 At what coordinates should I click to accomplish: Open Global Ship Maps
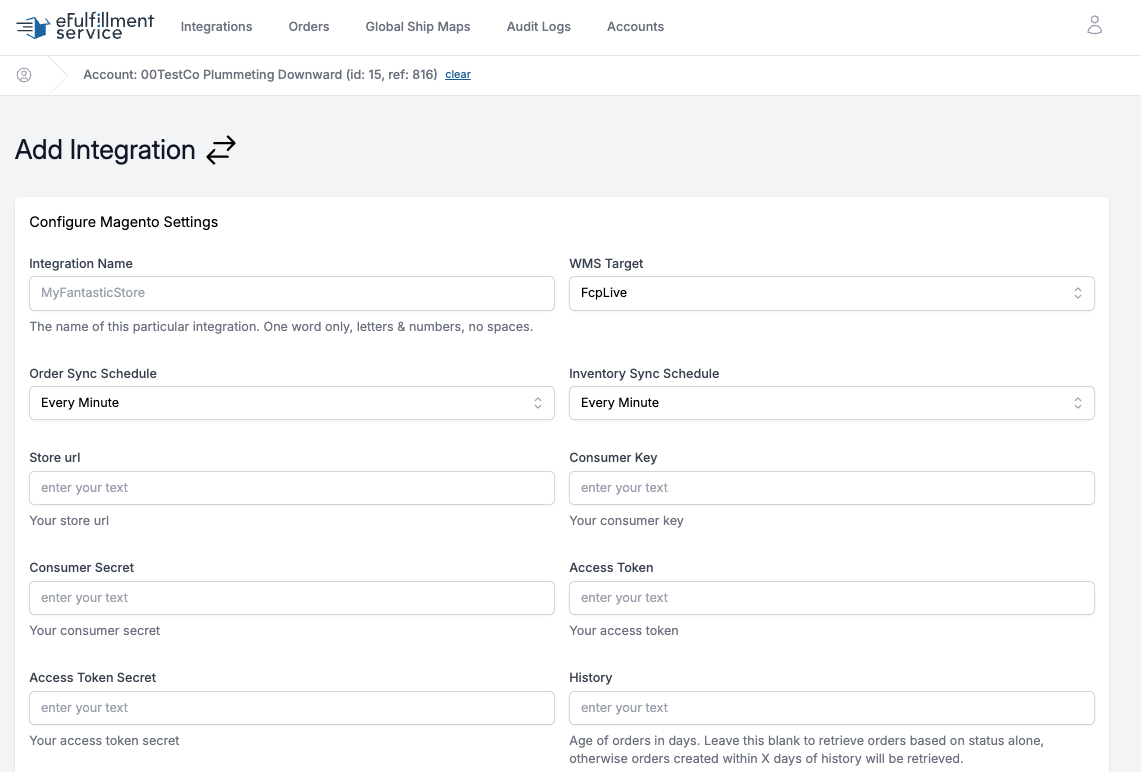click(418, 27)
